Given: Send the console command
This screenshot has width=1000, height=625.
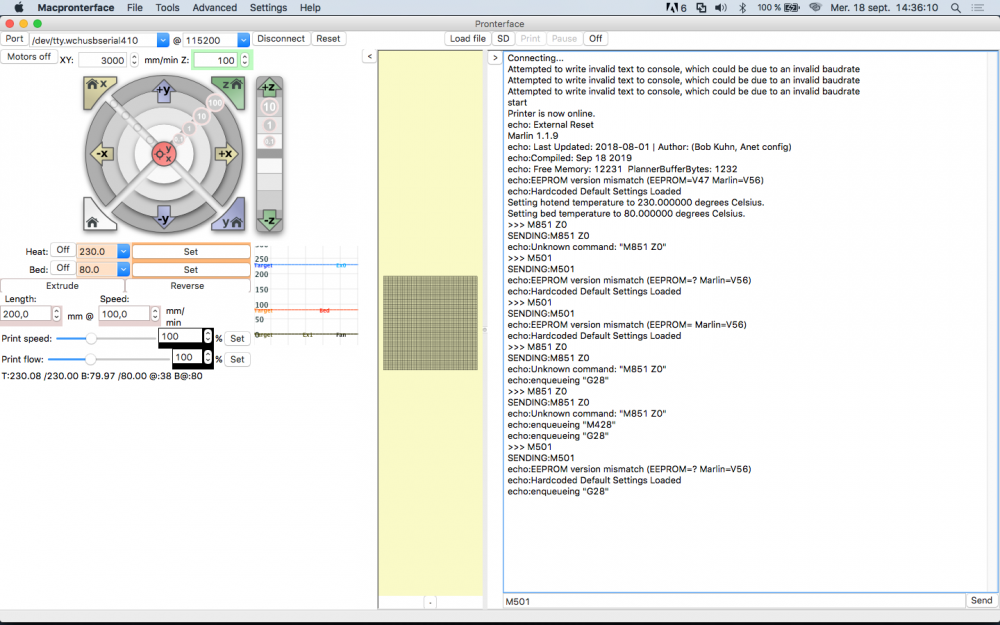Looking at the screenshot, I should (981, 600).
